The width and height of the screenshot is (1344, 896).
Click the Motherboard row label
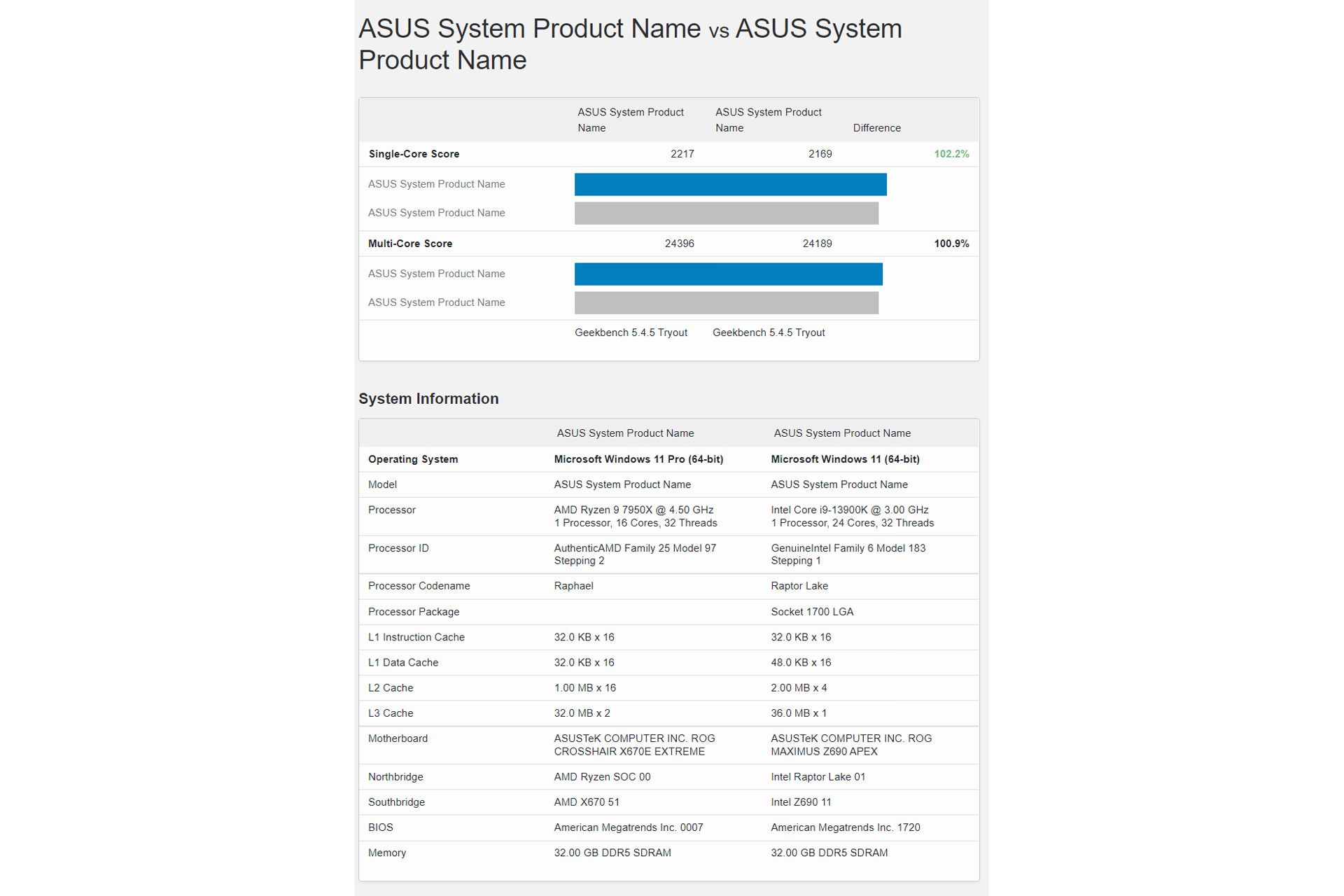point(398,738)
